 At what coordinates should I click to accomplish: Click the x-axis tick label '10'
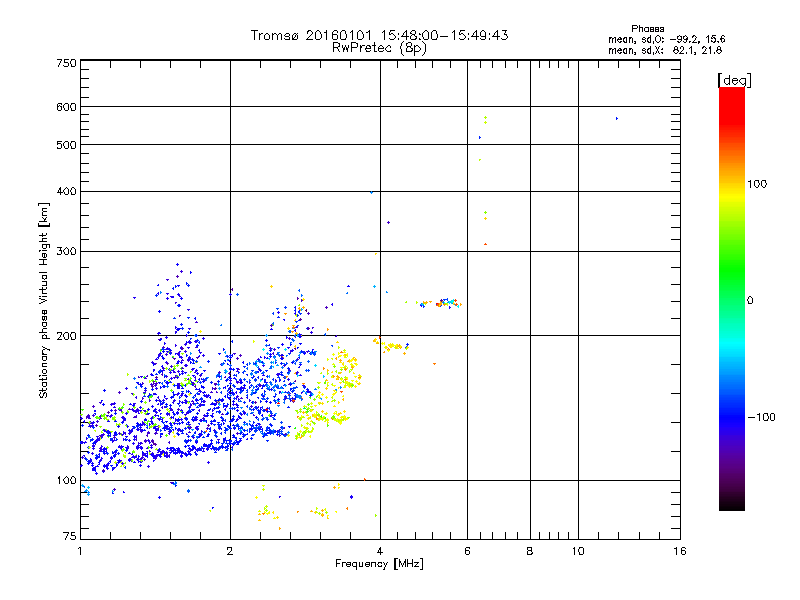click(578, 551)
